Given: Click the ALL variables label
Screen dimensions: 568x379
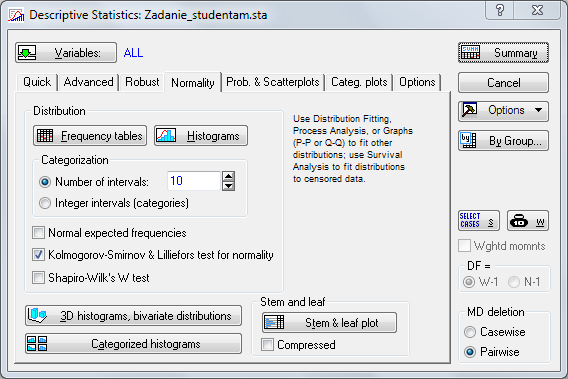Looking at the screenshot, I should click(x=133, y=53).
